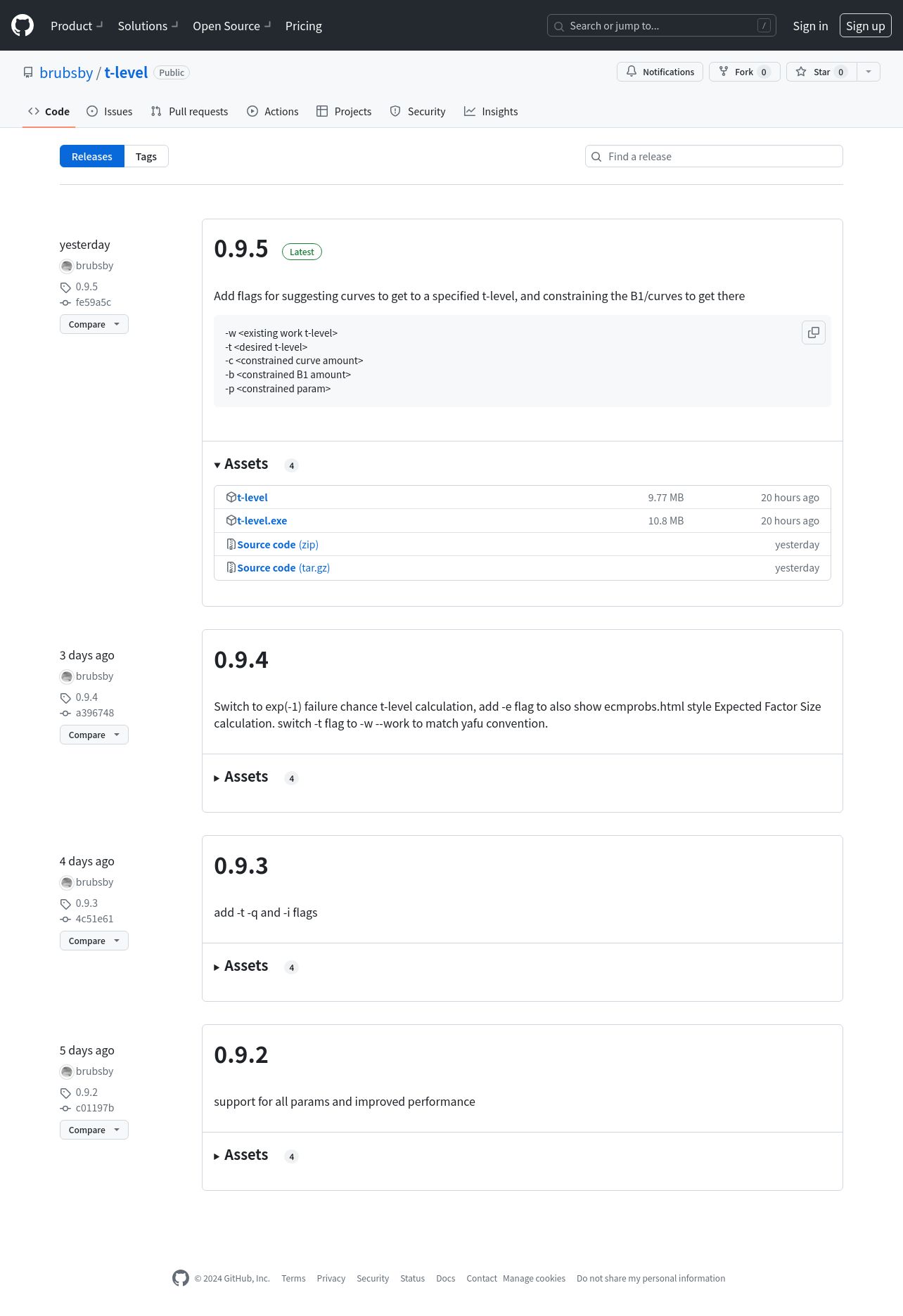Open commit fe59a5c
Screen dimensions: 903x1316
[94, 302]
